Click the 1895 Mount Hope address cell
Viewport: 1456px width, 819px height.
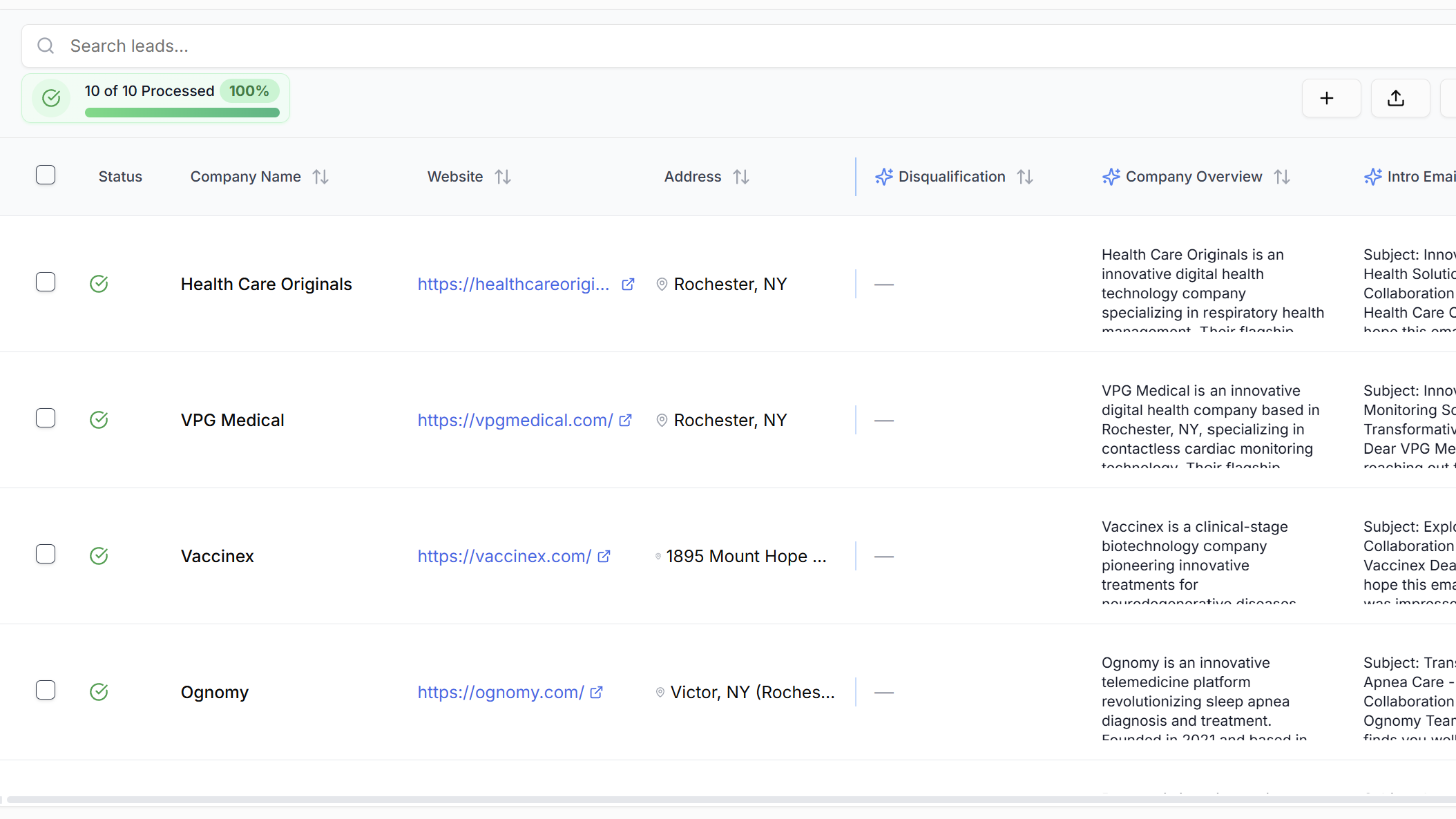pos(747,556)
